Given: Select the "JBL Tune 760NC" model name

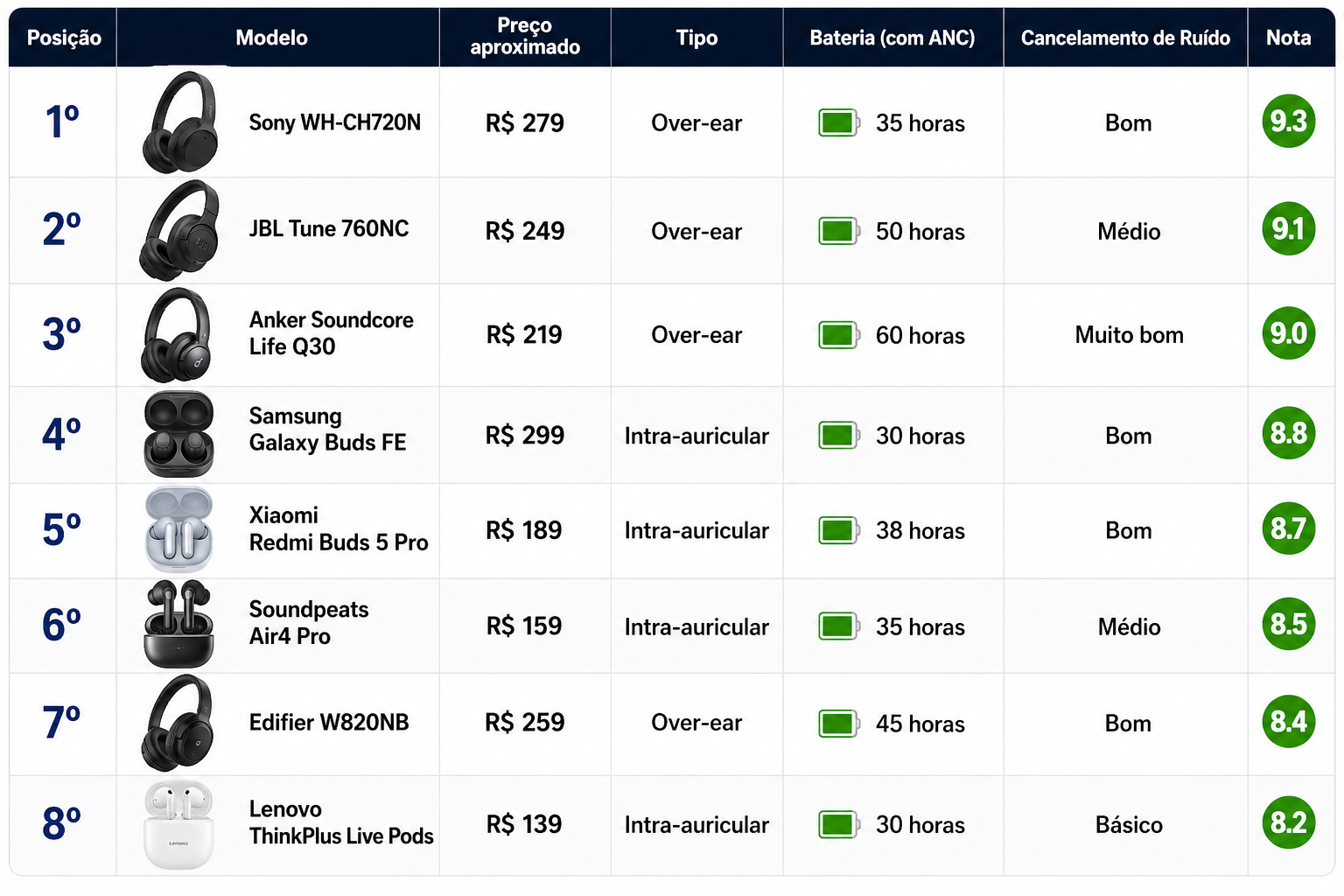Looking at the screenshot, I should pyautogui.click(x=329, y=229).
